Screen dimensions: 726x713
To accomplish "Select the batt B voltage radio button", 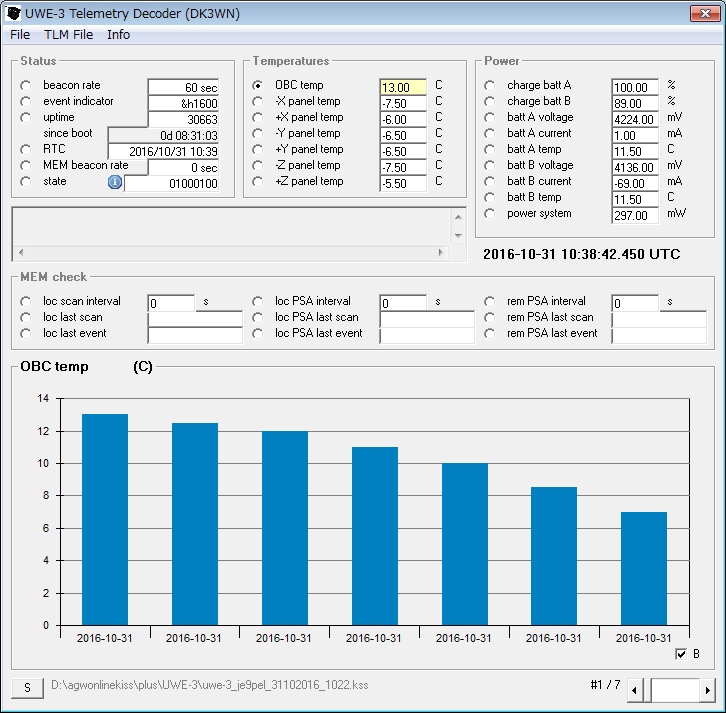I will point(489,166).
